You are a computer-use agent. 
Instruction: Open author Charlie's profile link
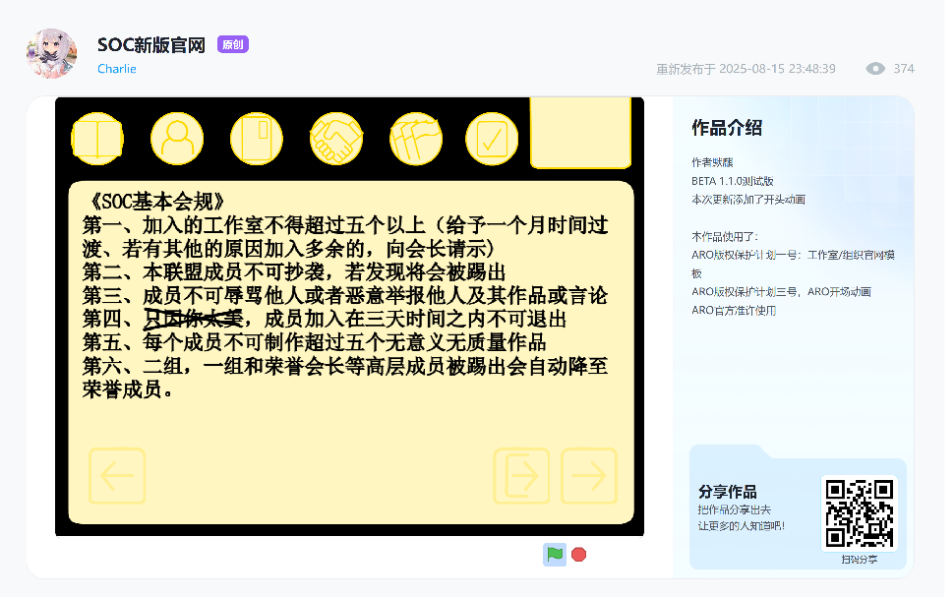coord(117,69)
